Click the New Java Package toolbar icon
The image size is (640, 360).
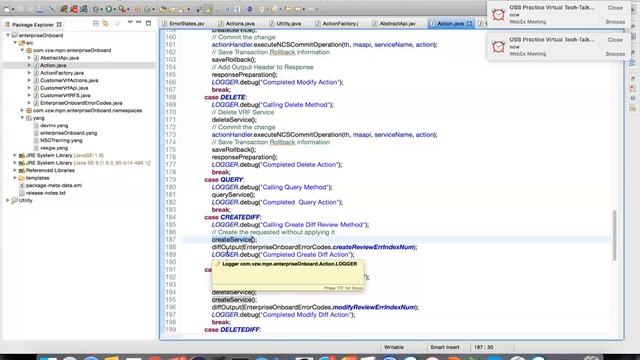(x=138, y=9)
